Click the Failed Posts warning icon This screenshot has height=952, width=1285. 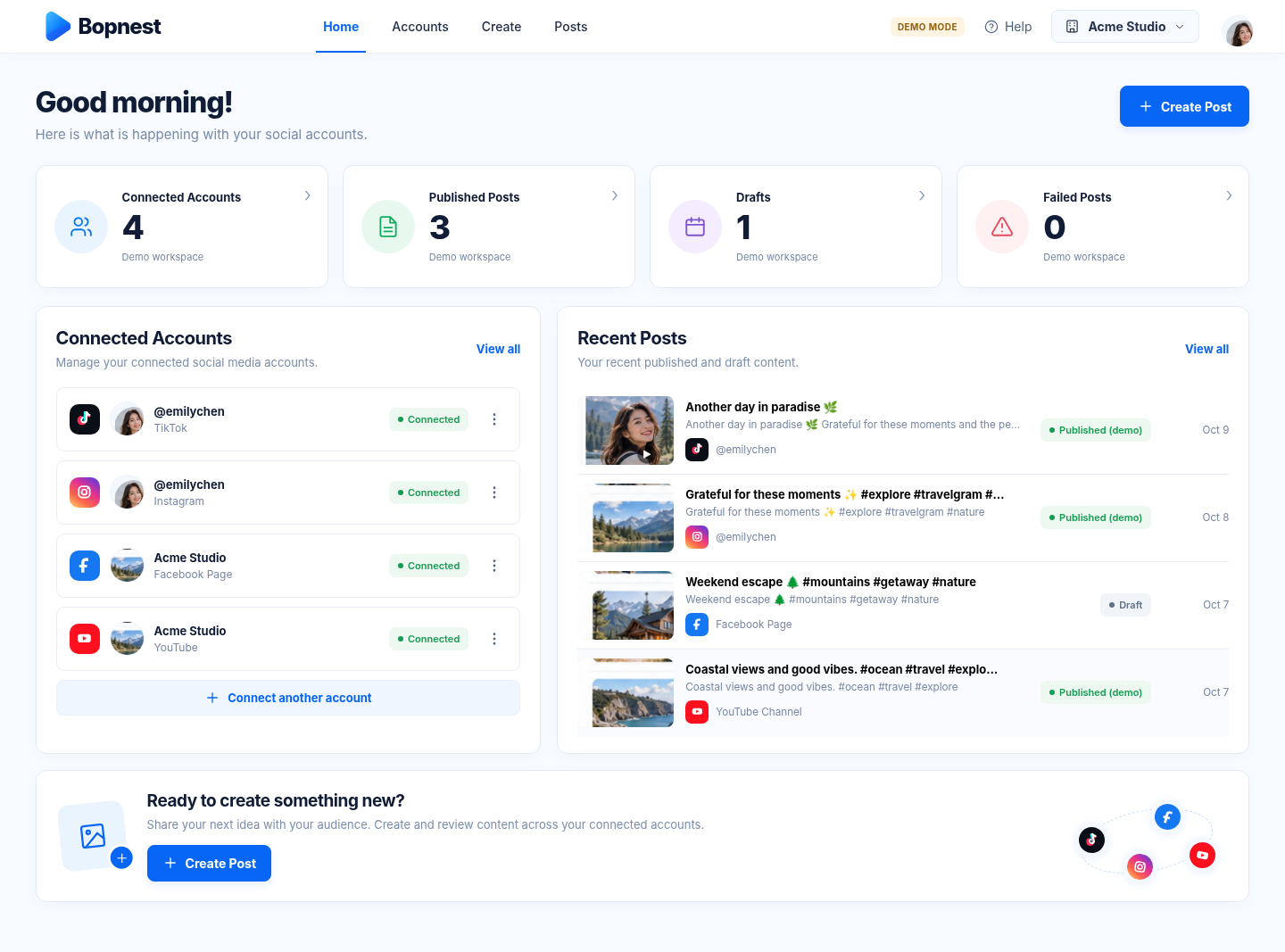[1002, 227]
